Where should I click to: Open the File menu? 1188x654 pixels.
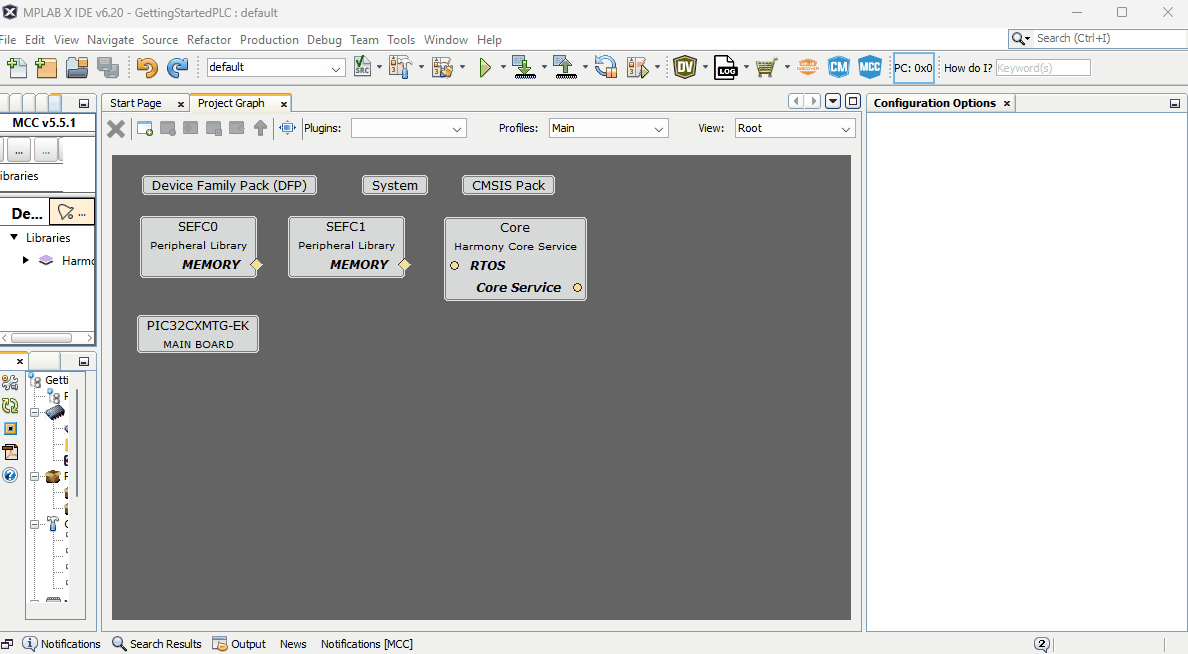click(x=8, y=39)
